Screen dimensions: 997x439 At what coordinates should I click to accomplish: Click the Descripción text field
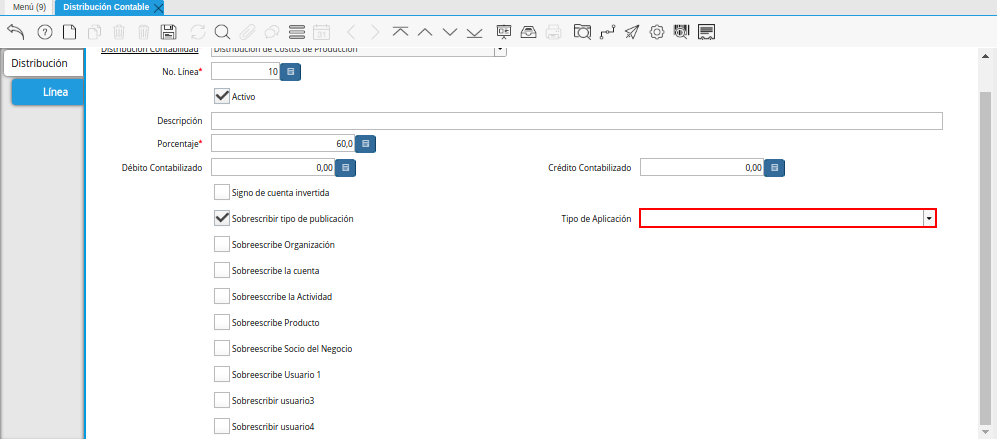577,121
